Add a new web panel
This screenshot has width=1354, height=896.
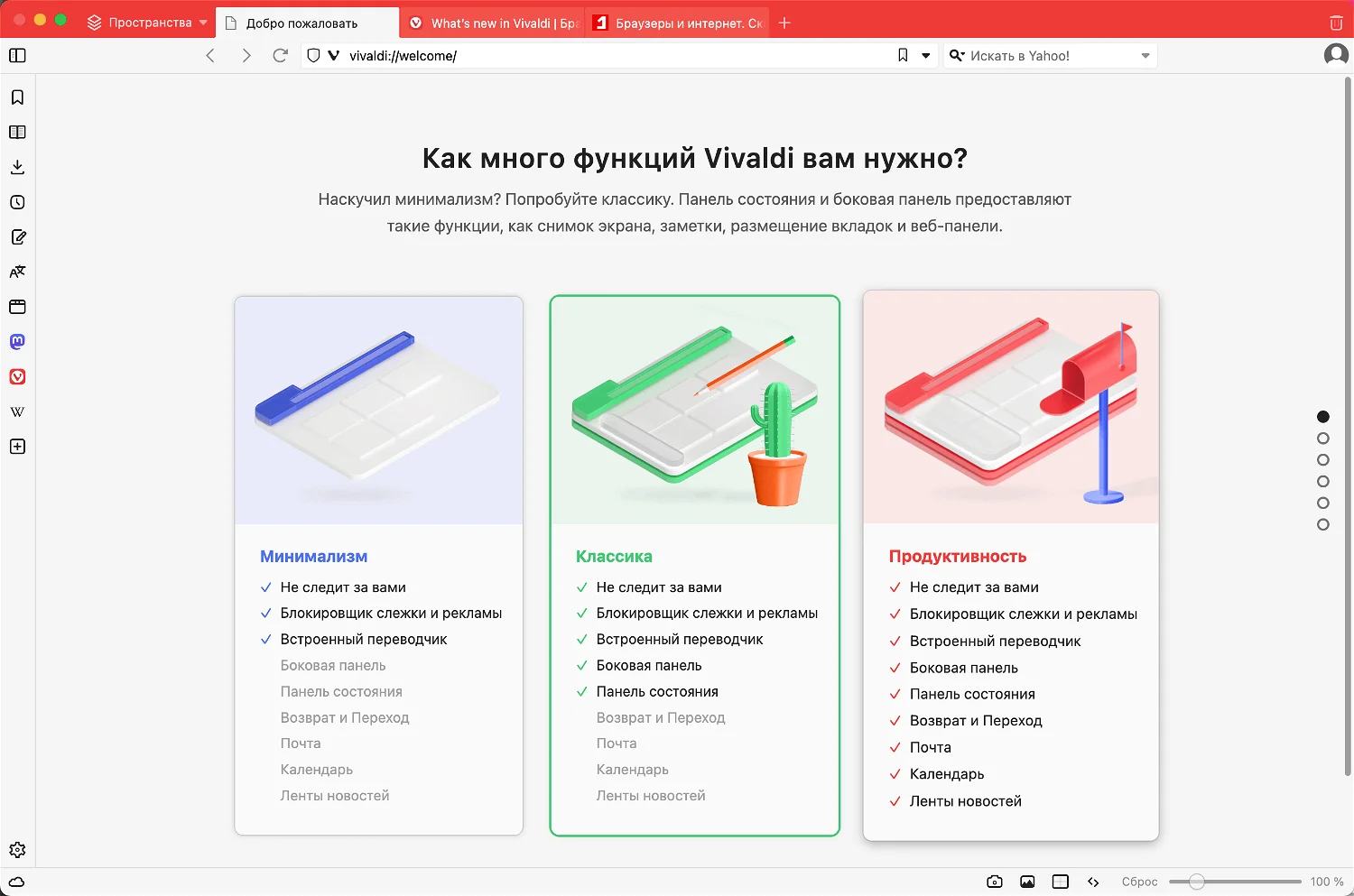click(x=17, y=447)
